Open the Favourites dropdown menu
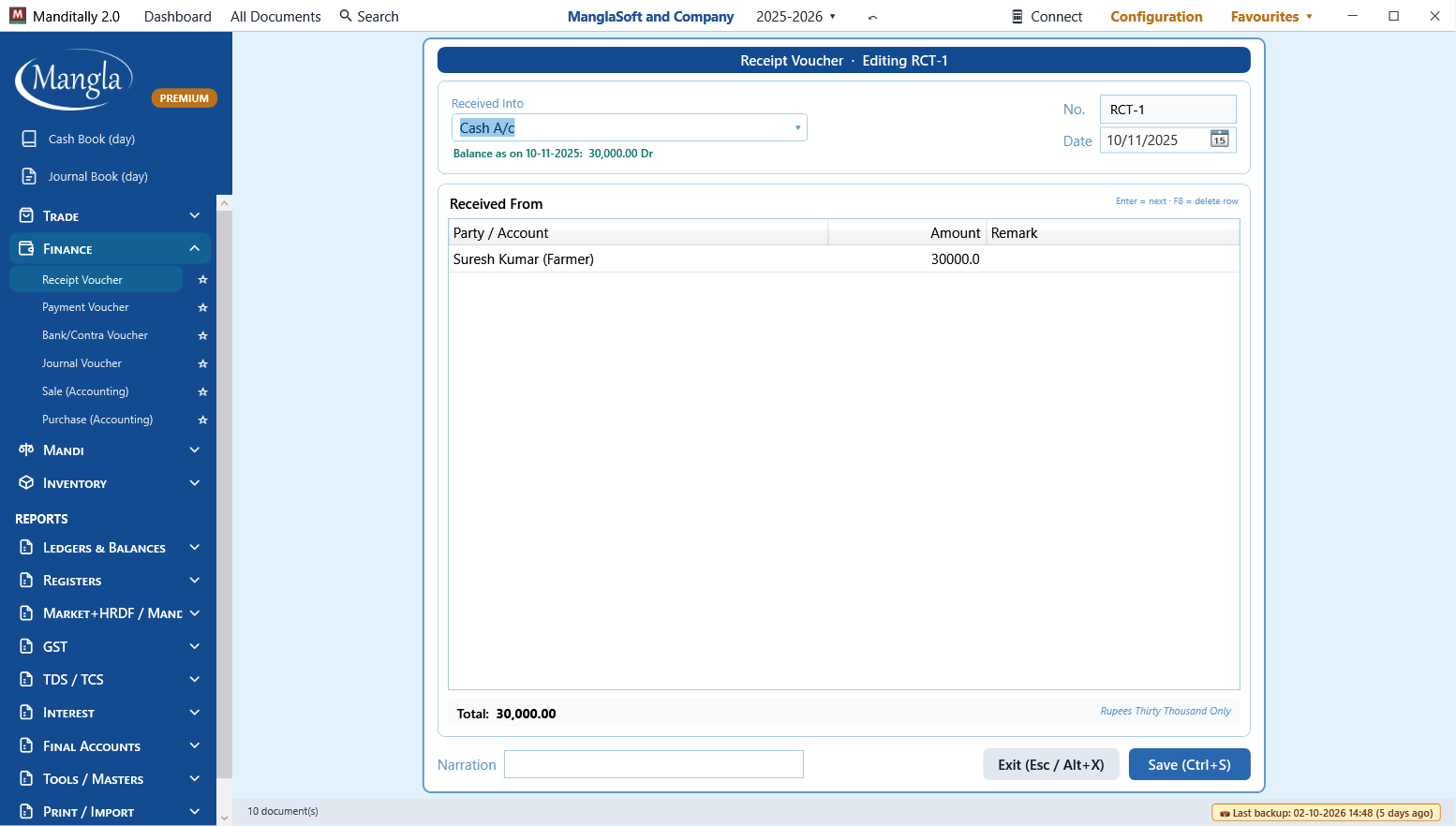The height and width of the screenshot is (826, 1456). 1271,17
